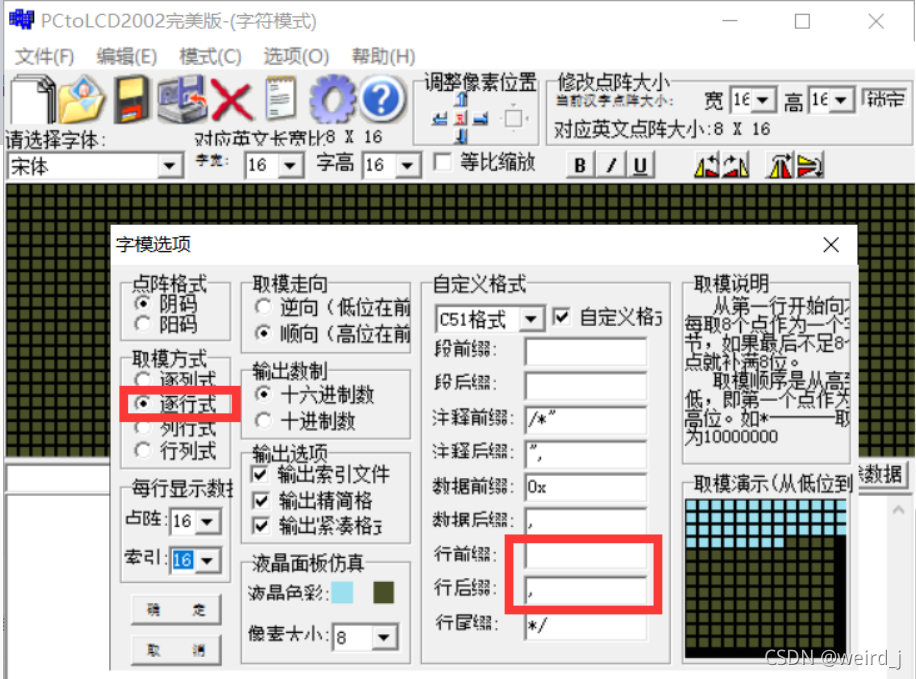Open an image file via folder icon

click(82, 100)
